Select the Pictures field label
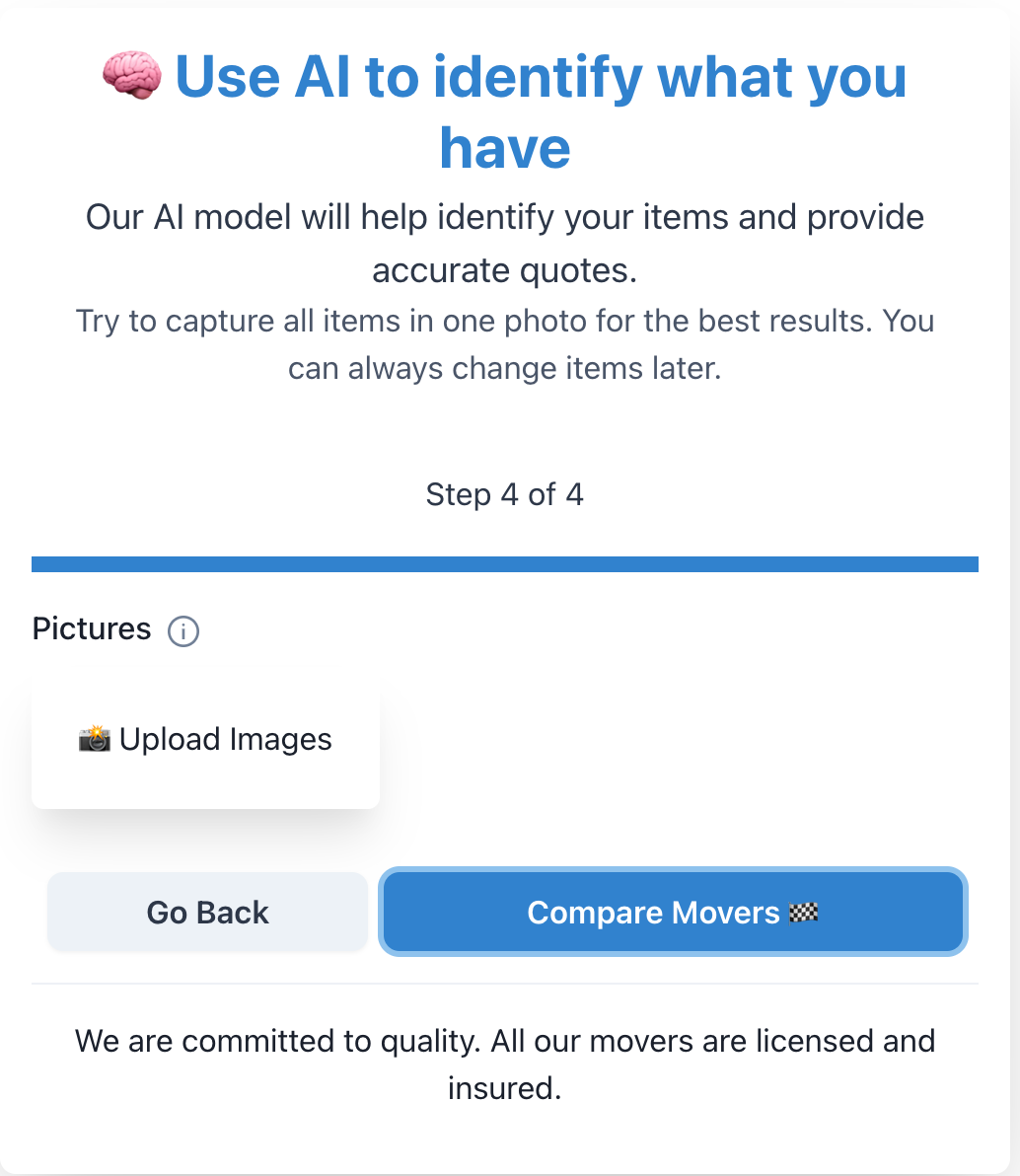The height and width of the screenshot is (1176, 1020). 92,629
